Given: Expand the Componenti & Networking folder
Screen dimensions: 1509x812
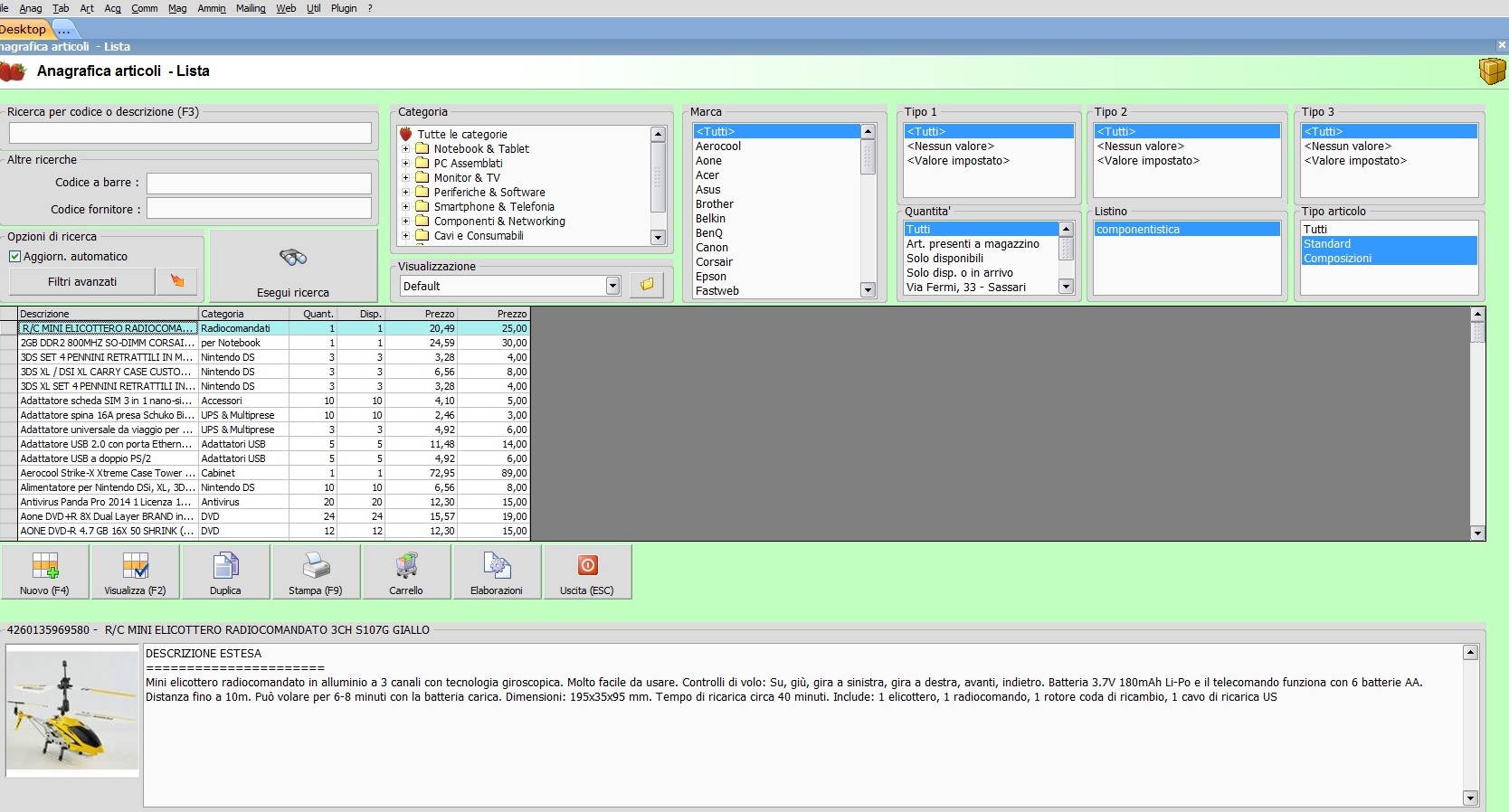Looking at the screenshot, I should click(x=406, y=222).
